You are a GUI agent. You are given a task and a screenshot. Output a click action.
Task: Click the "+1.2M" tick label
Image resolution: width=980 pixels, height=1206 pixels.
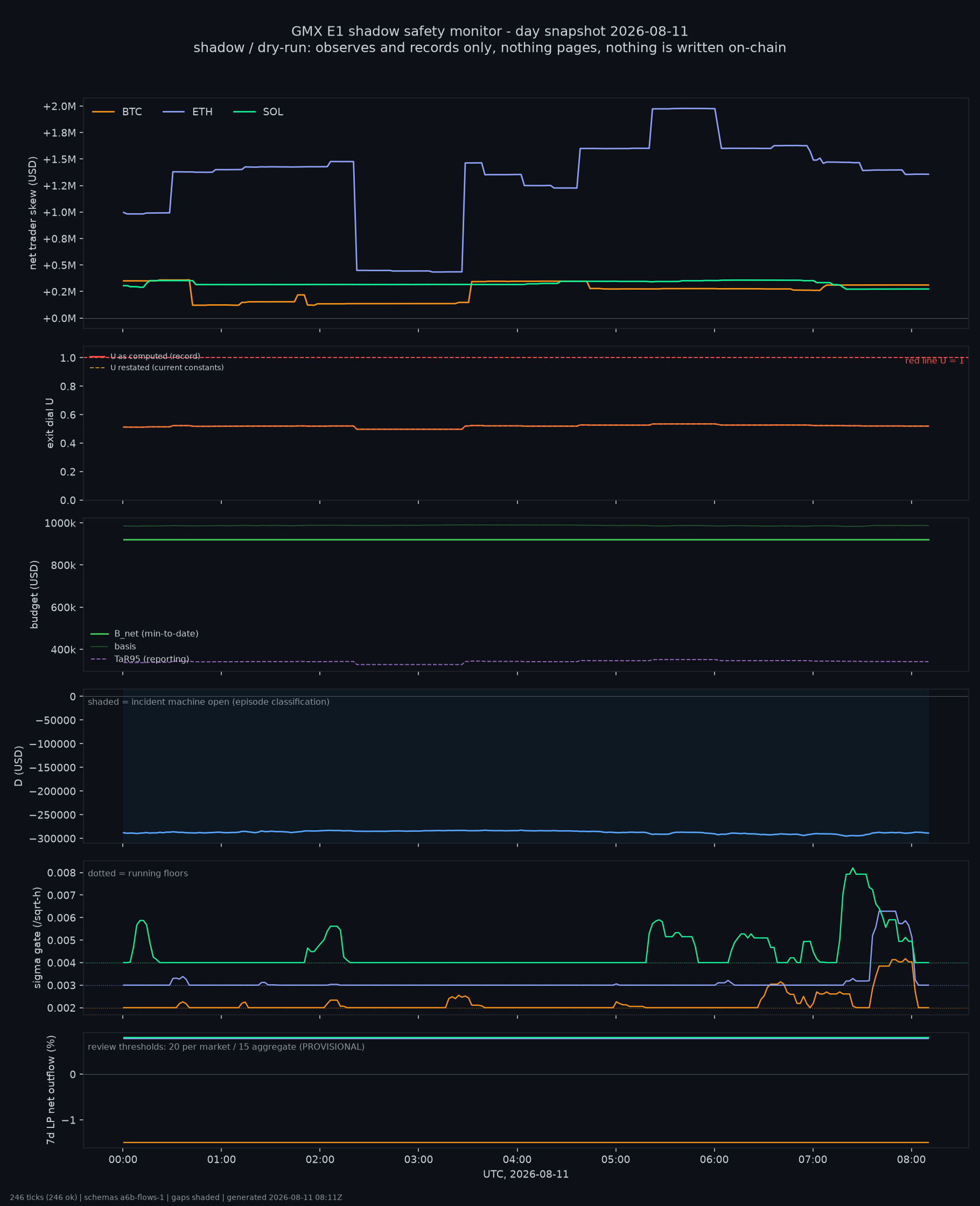point(59,186)
